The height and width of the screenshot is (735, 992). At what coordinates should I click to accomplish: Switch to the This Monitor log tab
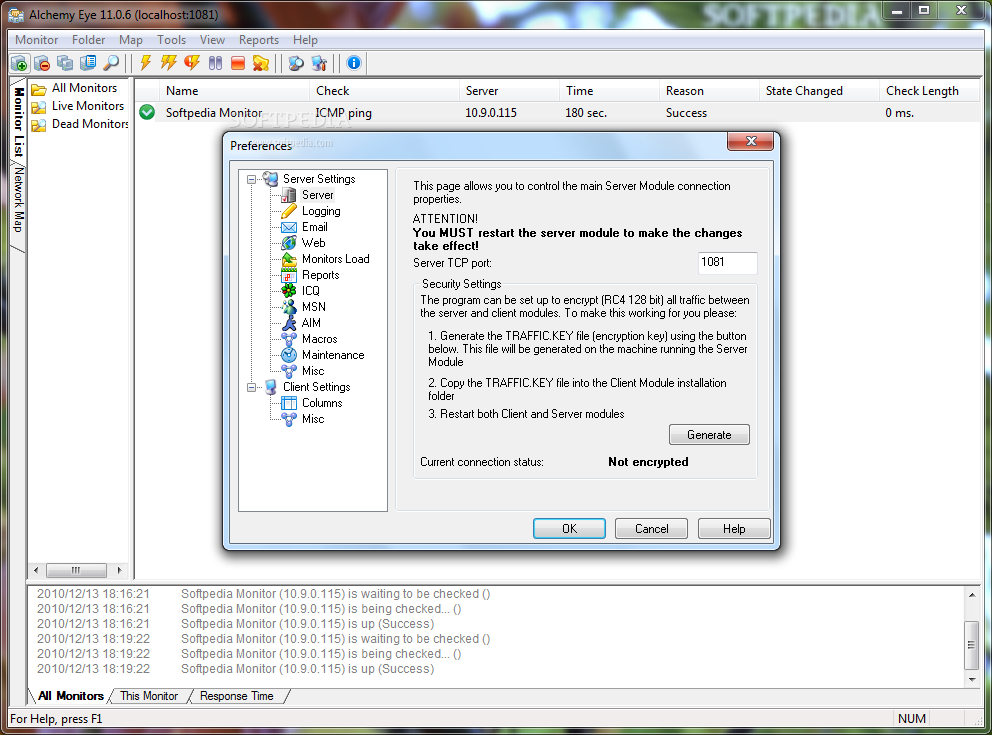point(149,696)
